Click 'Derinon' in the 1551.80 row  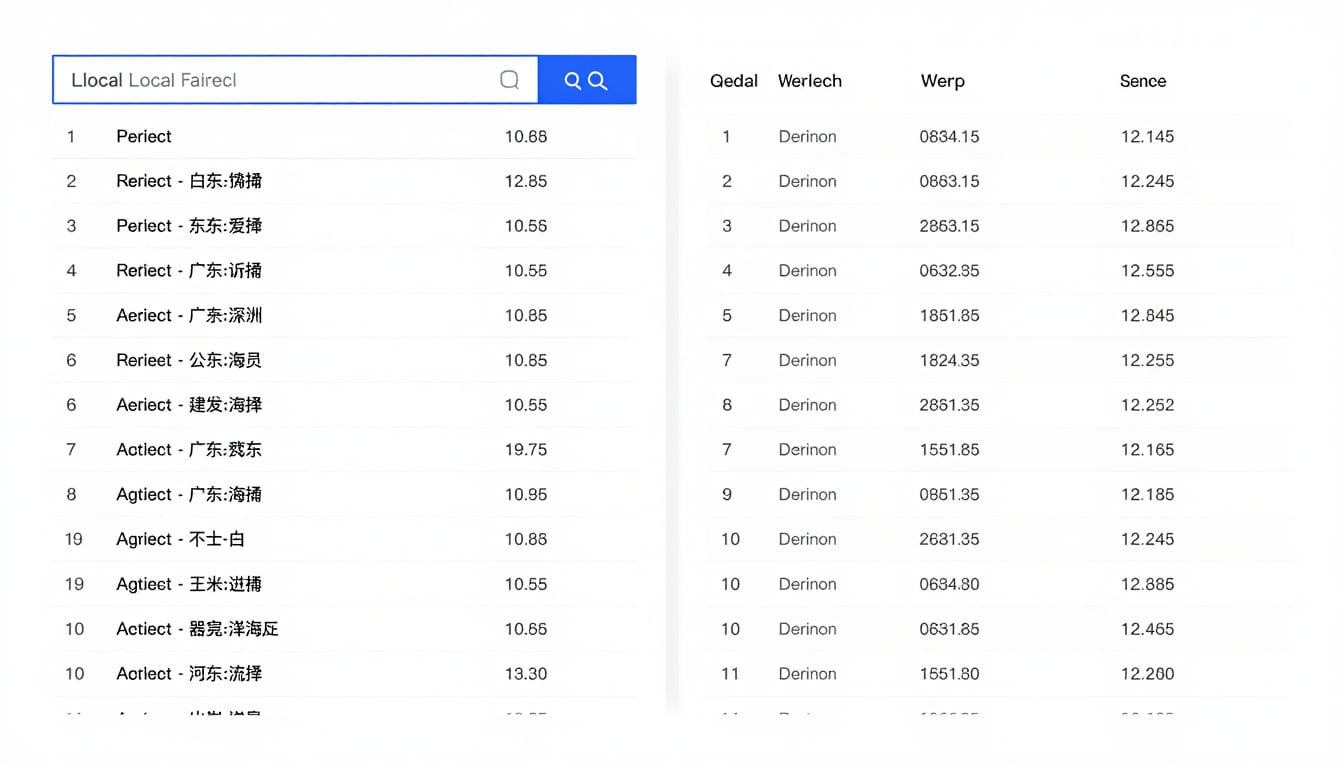(x=807, y=674)
